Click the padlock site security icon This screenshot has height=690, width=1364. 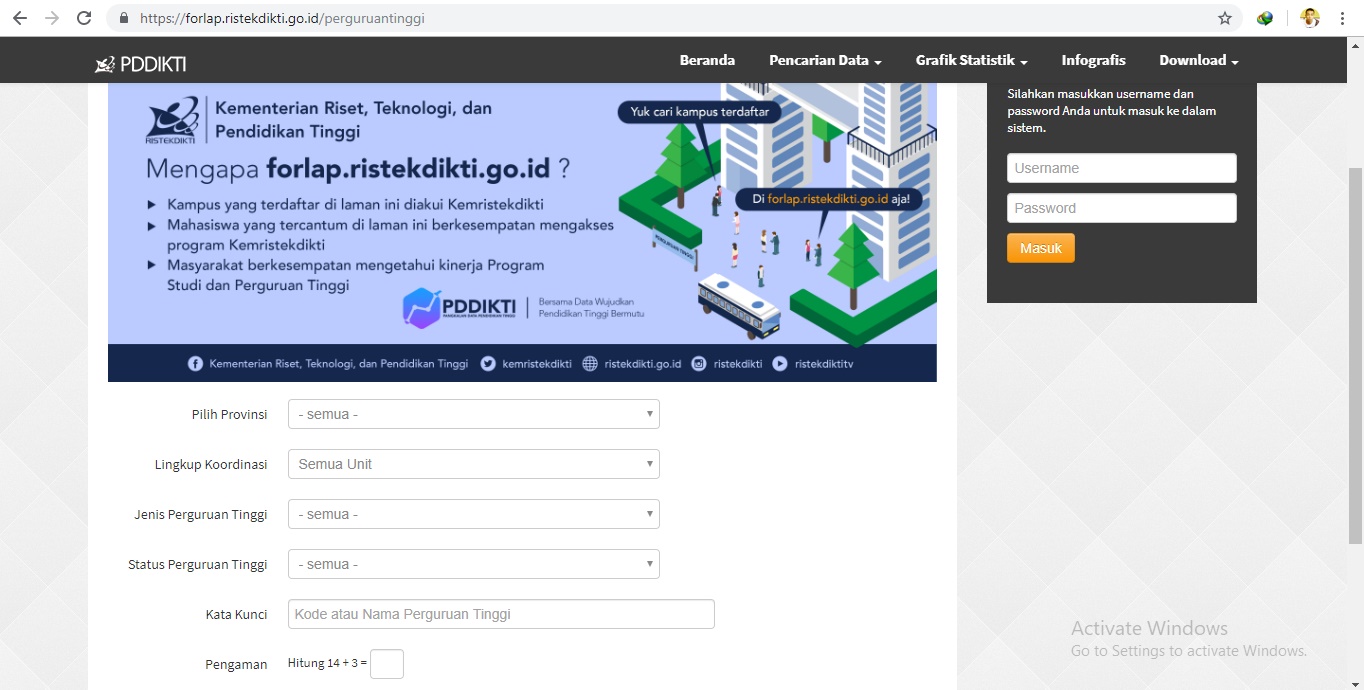click(x=125, y=18)
